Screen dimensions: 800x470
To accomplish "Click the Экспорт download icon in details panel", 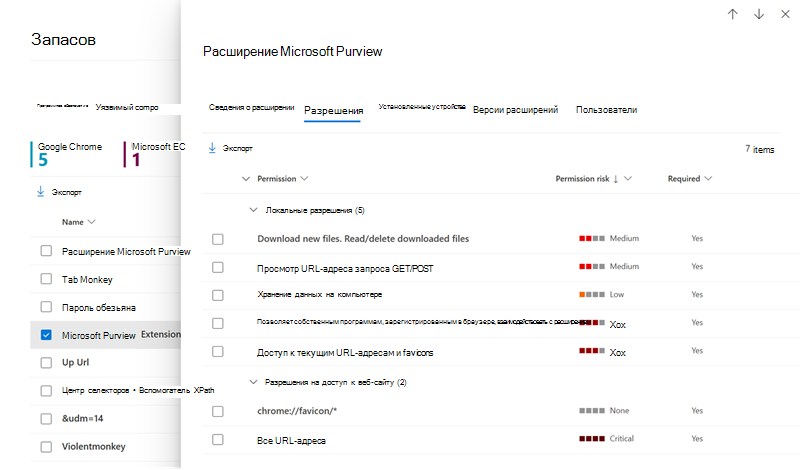I will pos(212,148).
